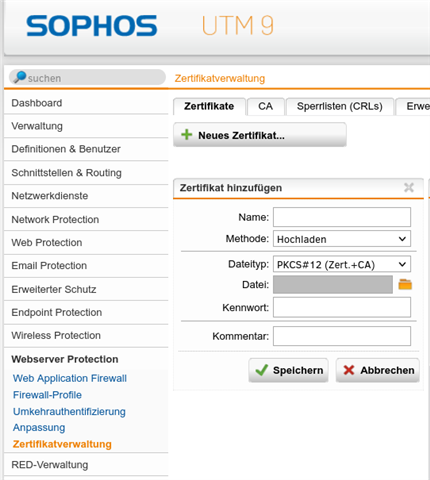This screenshot has width=430, height=480.
Task: Click the SOPHOS logo
Action: click(x=92, y=26)
